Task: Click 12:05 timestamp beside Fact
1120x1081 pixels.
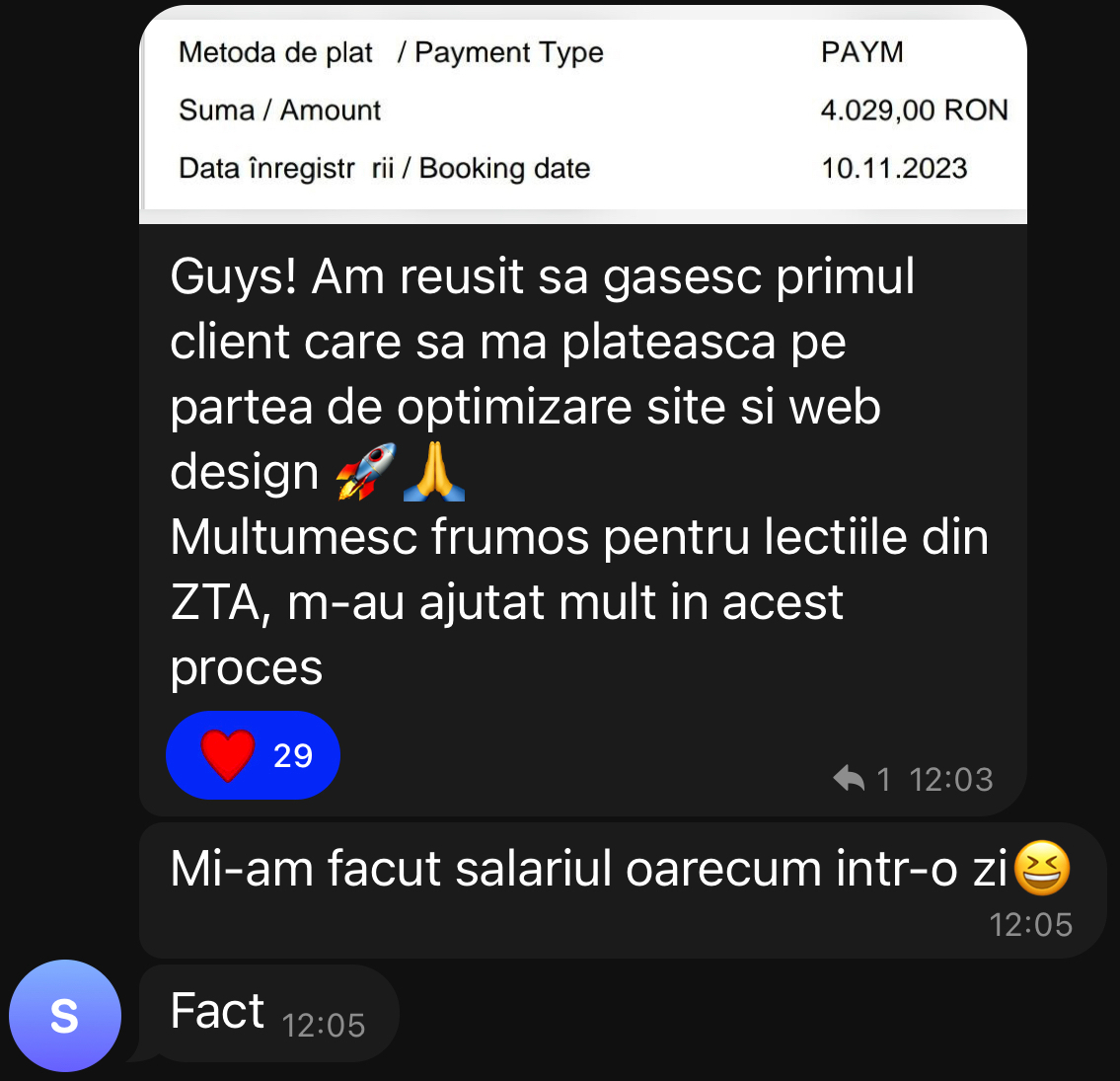Action: coord(324,1026)
